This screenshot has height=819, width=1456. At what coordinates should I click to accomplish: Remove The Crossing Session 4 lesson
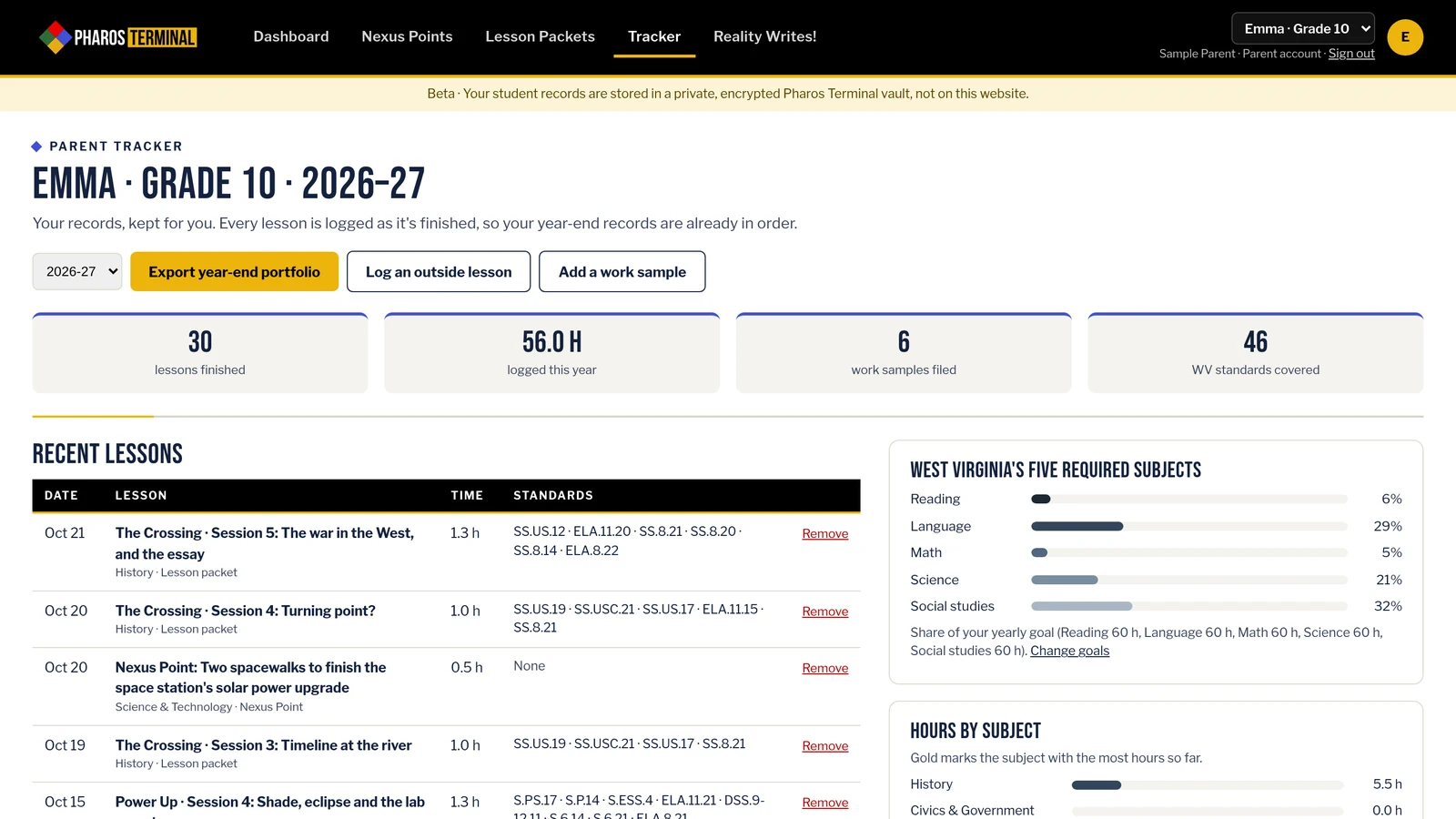tap(825, 612)
